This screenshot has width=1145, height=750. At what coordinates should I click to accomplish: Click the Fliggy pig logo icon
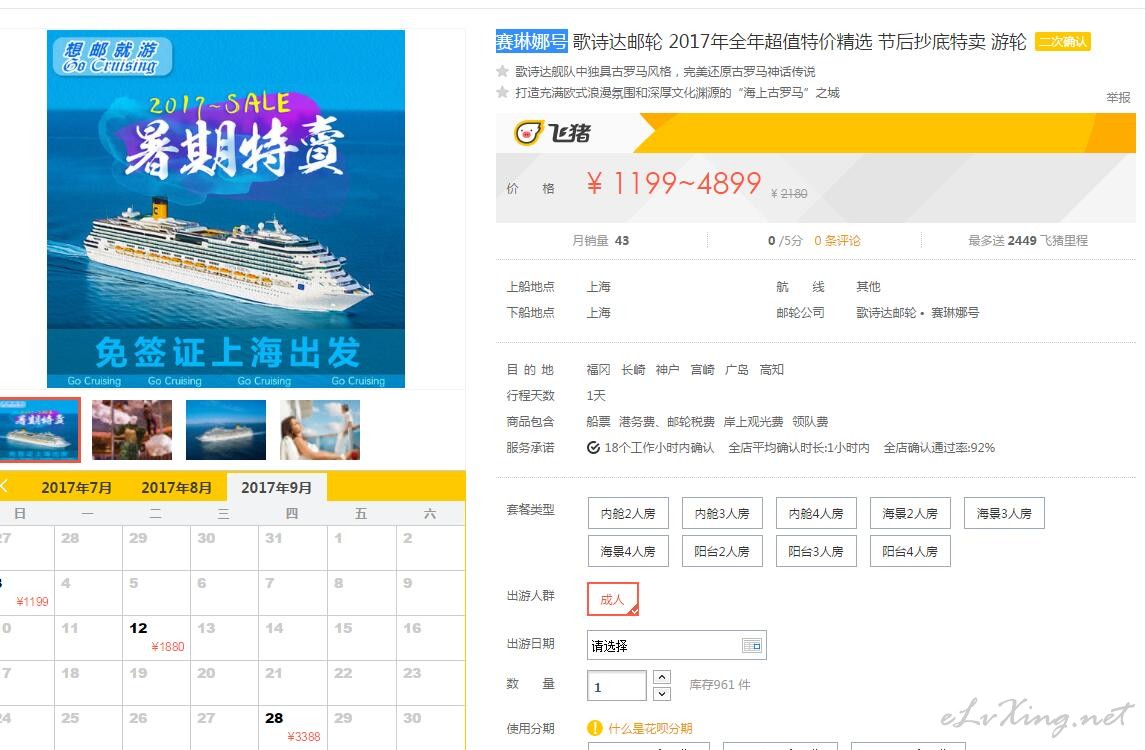(528, 132)
